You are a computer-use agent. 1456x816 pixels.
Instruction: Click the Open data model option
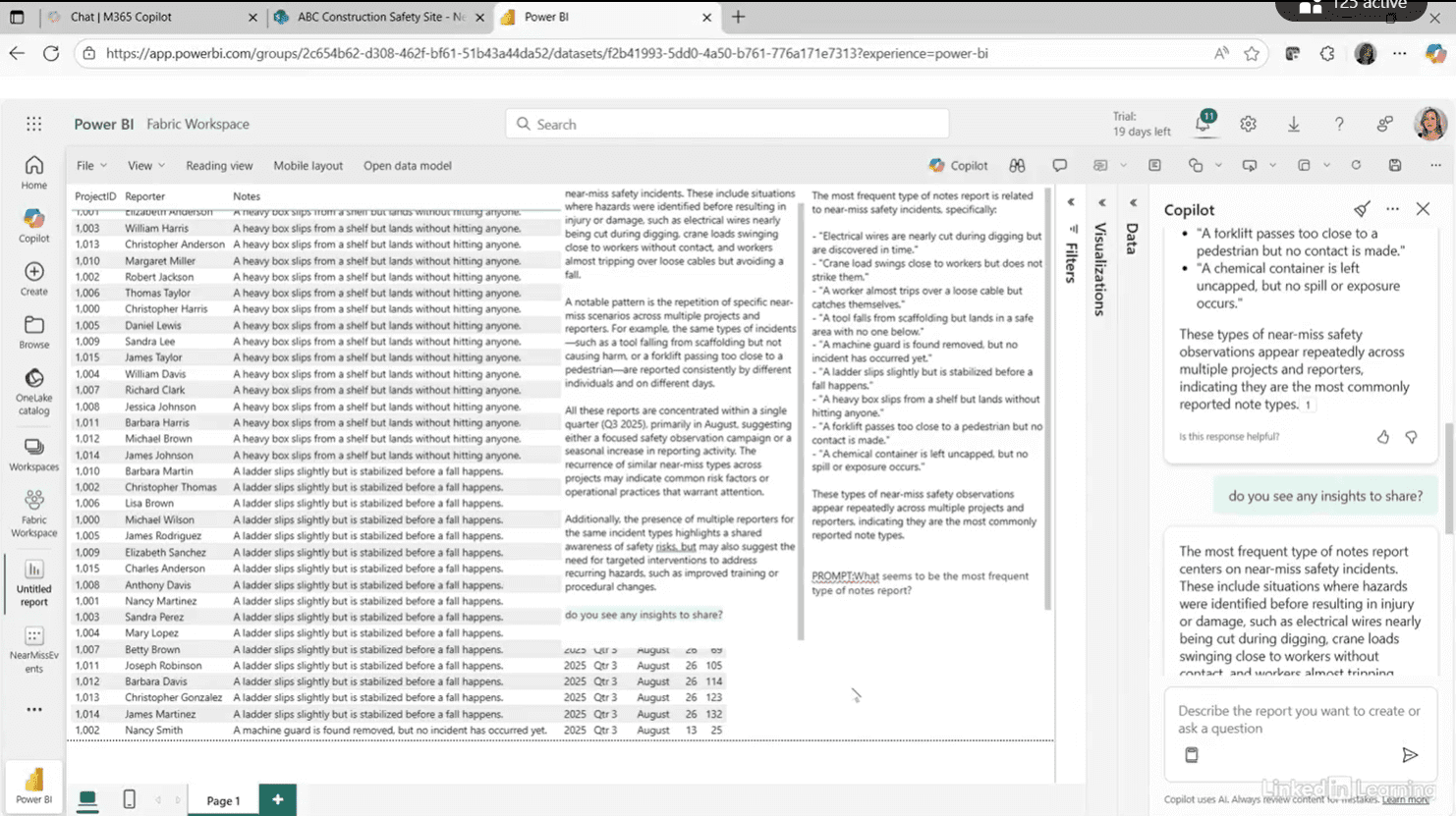pos(407,165)
